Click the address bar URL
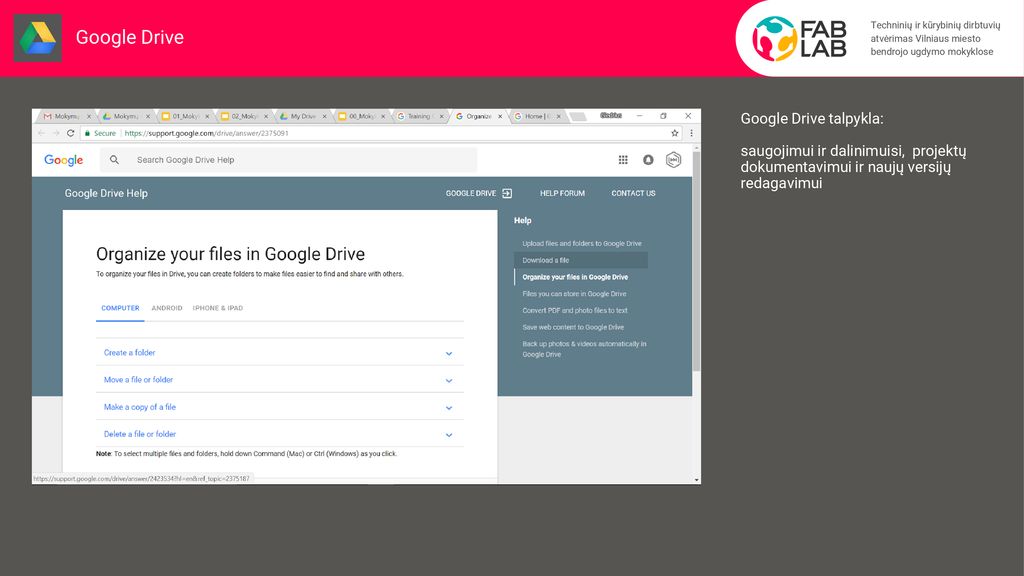The height and width of the screenshot is (576, 1024). click(x=206, y=133)
